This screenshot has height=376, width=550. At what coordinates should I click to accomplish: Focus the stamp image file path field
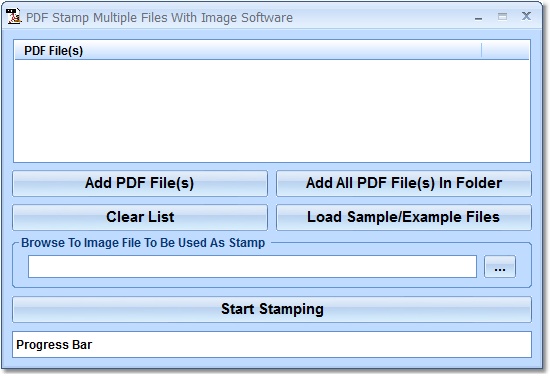(252, 267)
